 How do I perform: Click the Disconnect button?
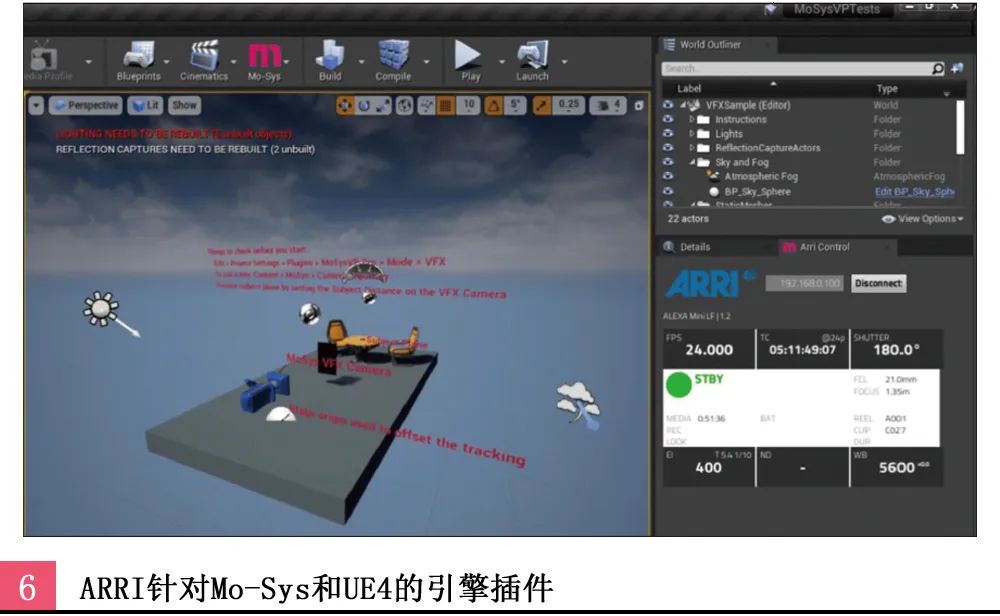(878, 284)
